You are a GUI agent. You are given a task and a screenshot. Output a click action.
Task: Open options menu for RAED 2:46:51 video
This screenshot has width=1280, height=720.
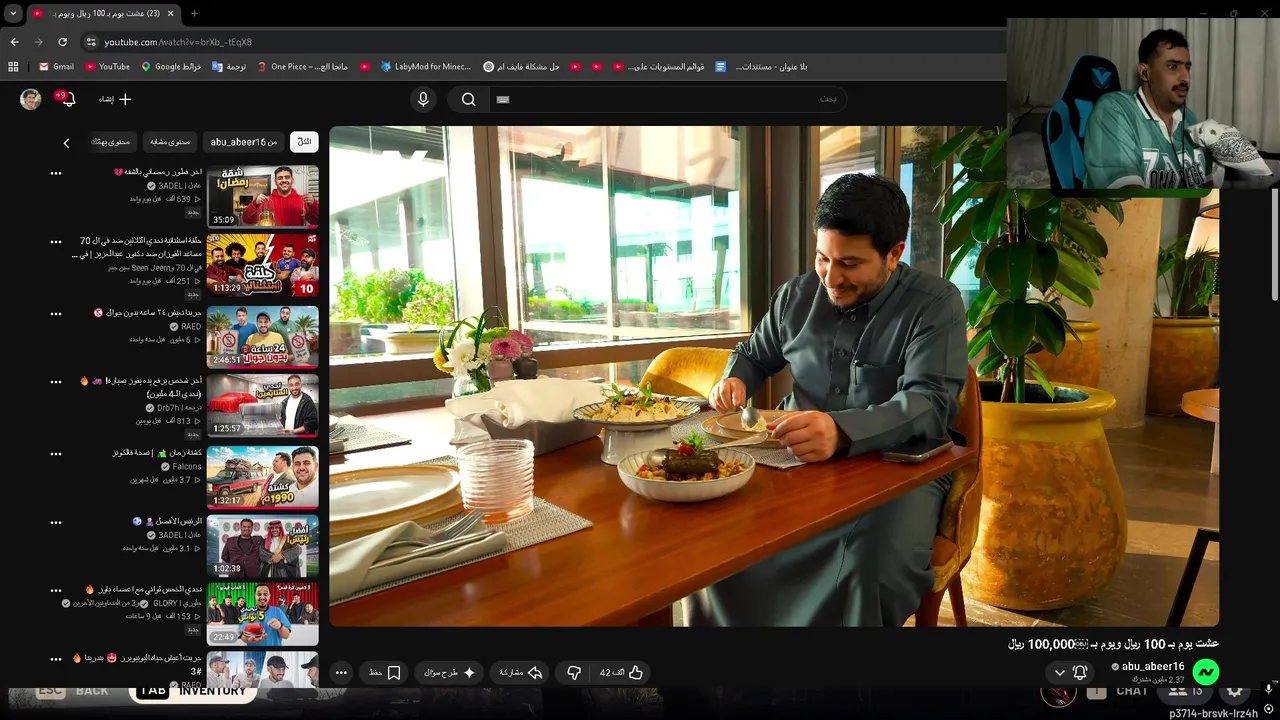point(56,313)
